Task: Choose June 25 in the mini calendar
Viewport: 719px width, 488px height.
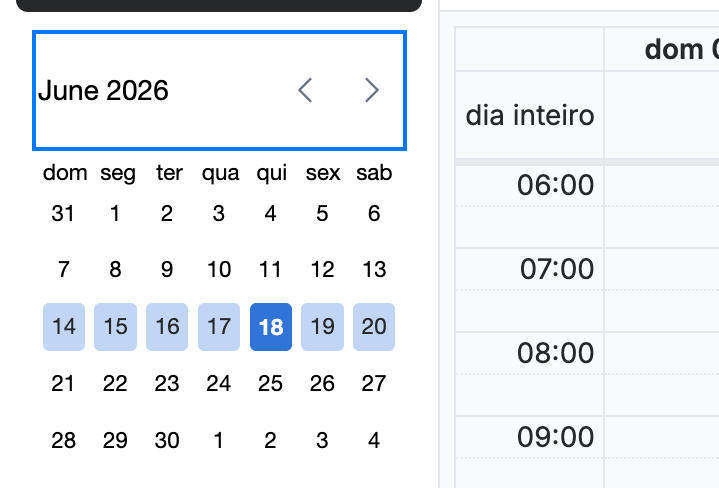Action: pos(271,383)
